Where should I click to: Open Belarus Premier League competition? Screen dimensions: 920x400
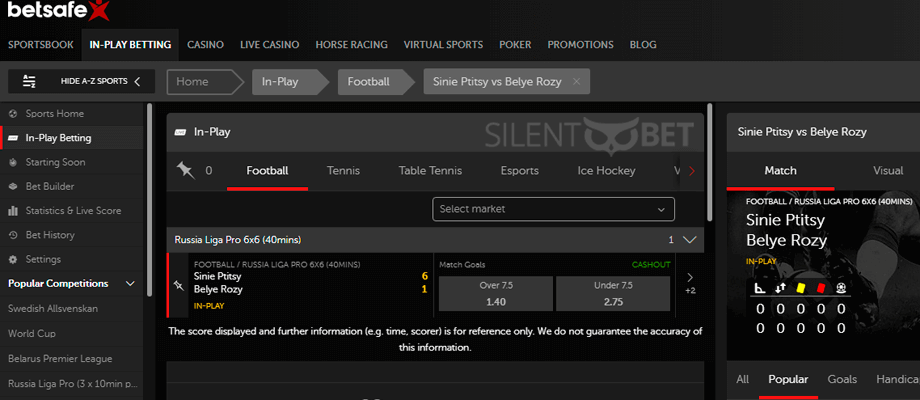(x=60, y=358)
